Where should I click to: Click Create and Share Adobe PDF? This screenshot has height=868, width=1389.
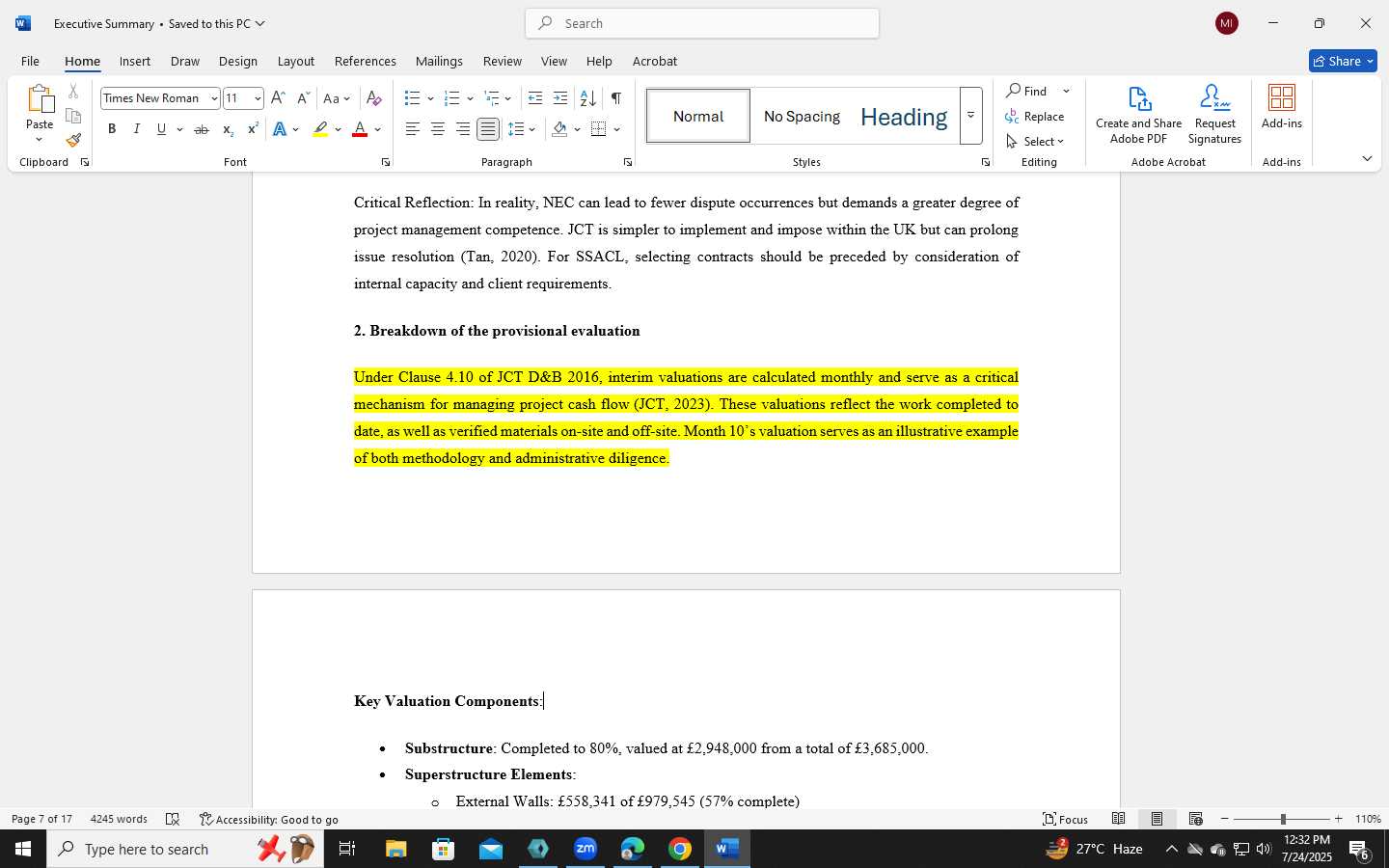[x=1138, y=115]
